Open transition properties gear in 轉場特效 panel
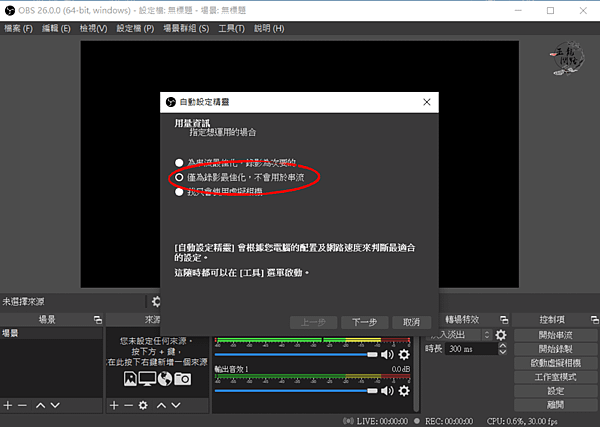This screenshot has width=600, height=427. click(501, 335)
